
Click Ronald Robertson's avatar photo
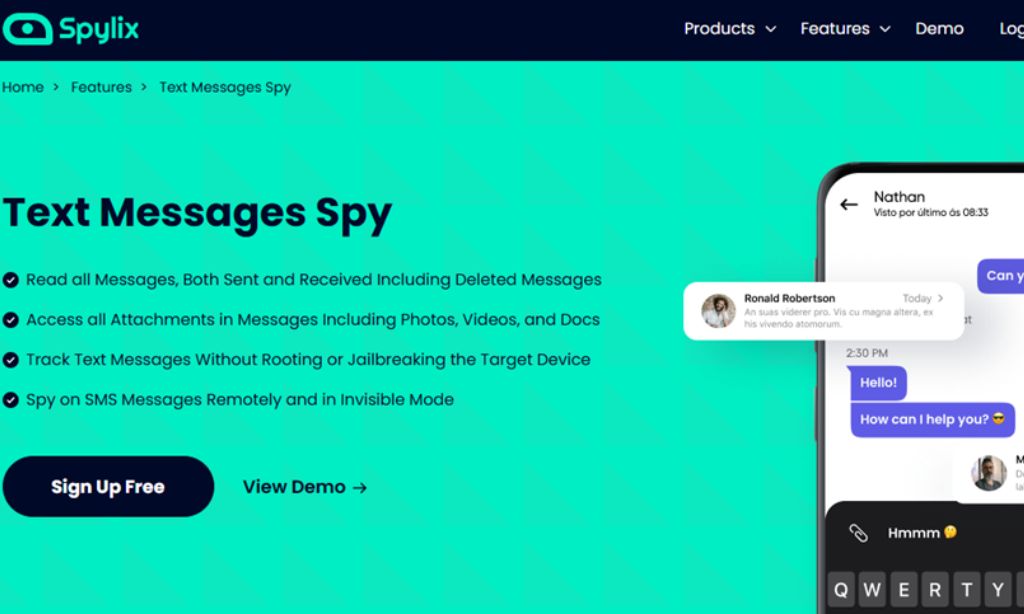pos(718,310)
